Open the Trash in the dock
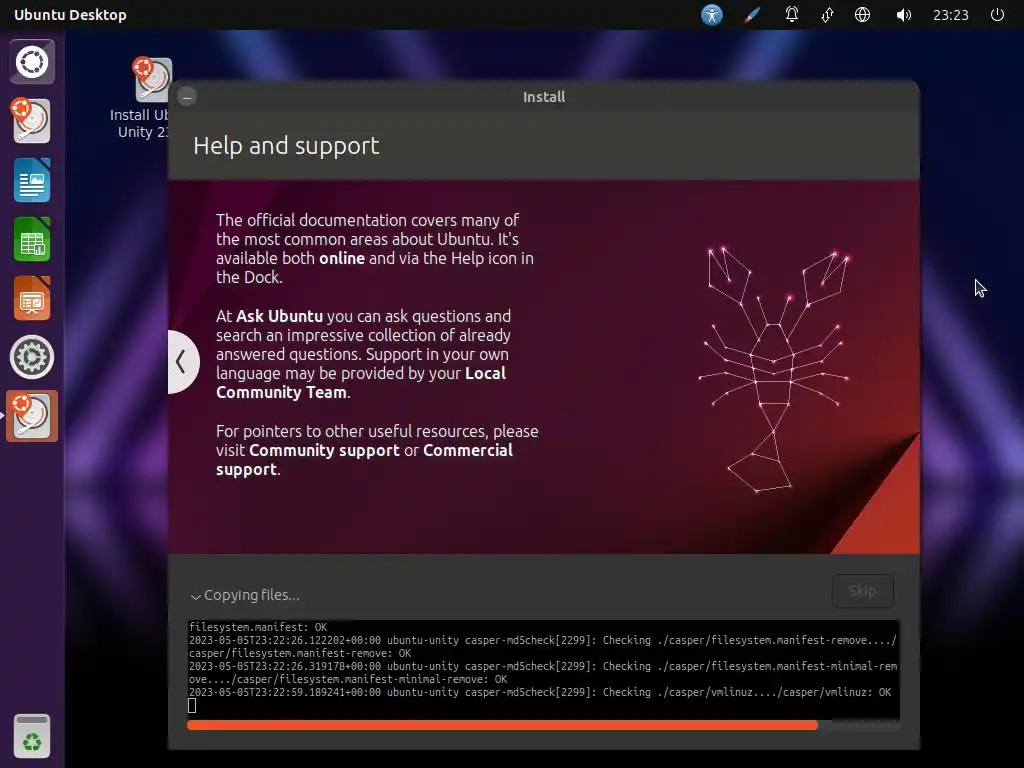1024x768 pixels. coord(32,736)
